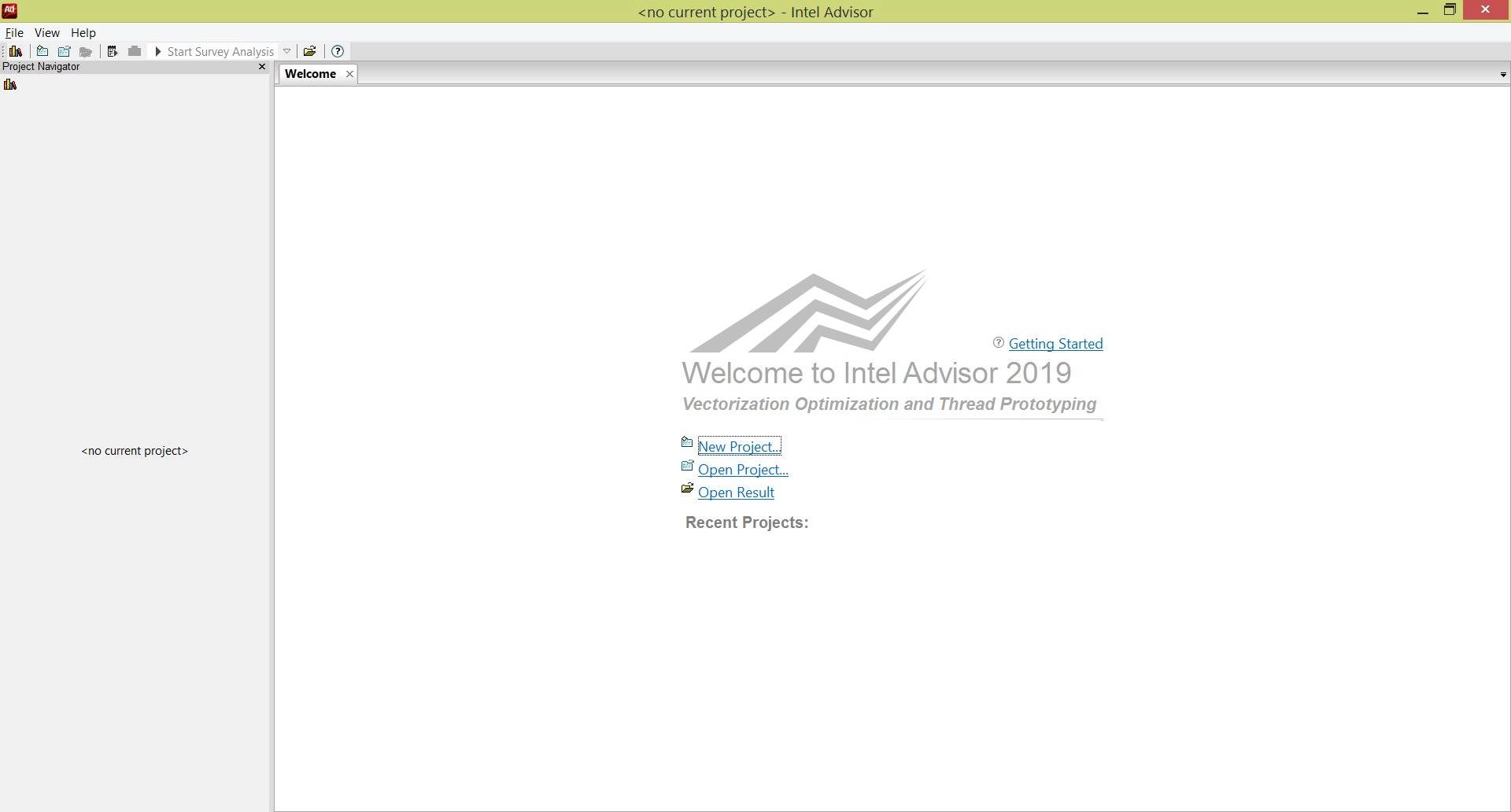Image resolution: width=1511 pixels, height=812 pixels.
Task: Click the Project Navigator books icon in pane
Action: [x=10, y=85]
